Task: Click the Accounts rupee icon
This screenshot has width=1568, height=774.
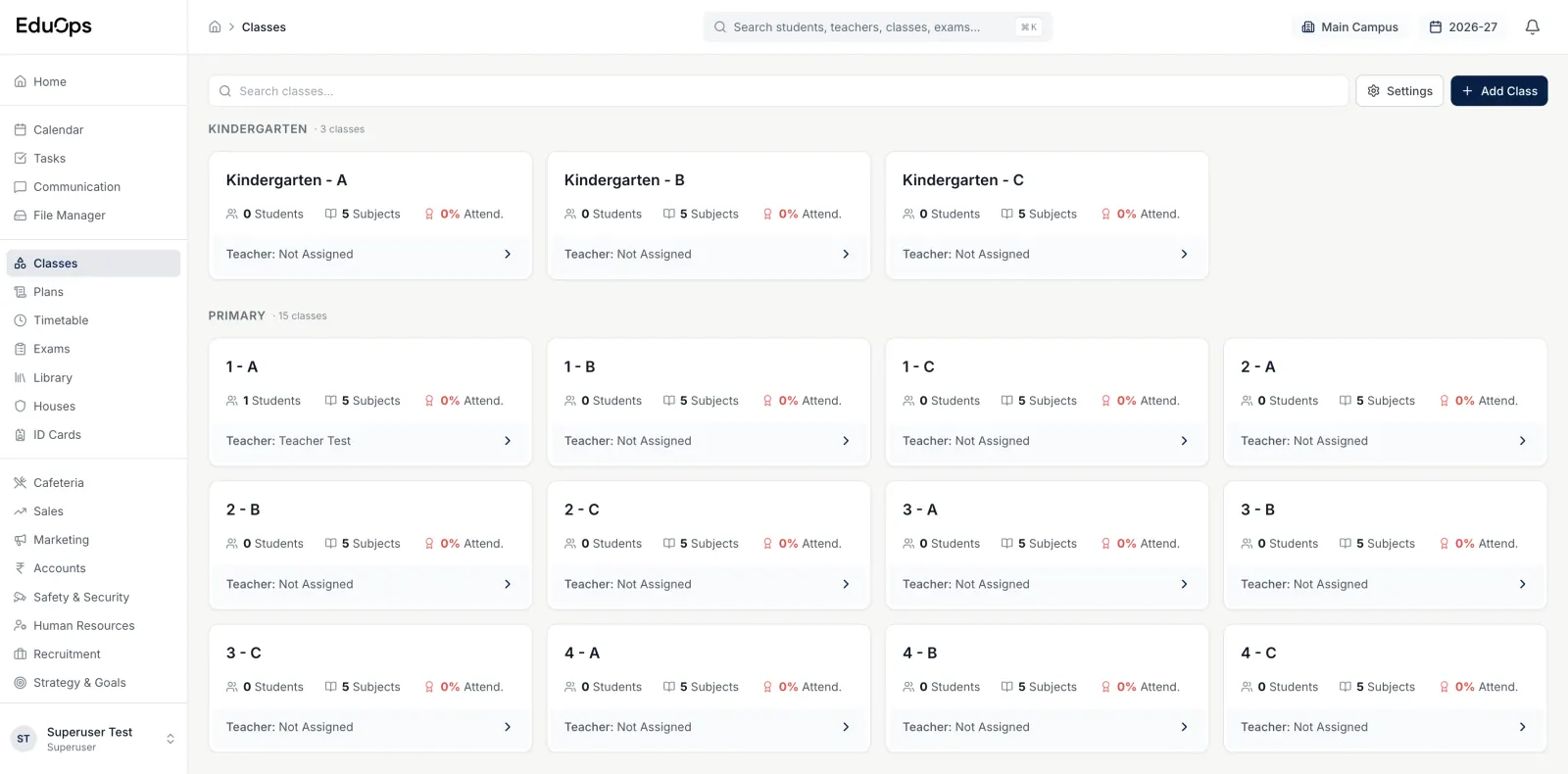Action: (20, 567)
